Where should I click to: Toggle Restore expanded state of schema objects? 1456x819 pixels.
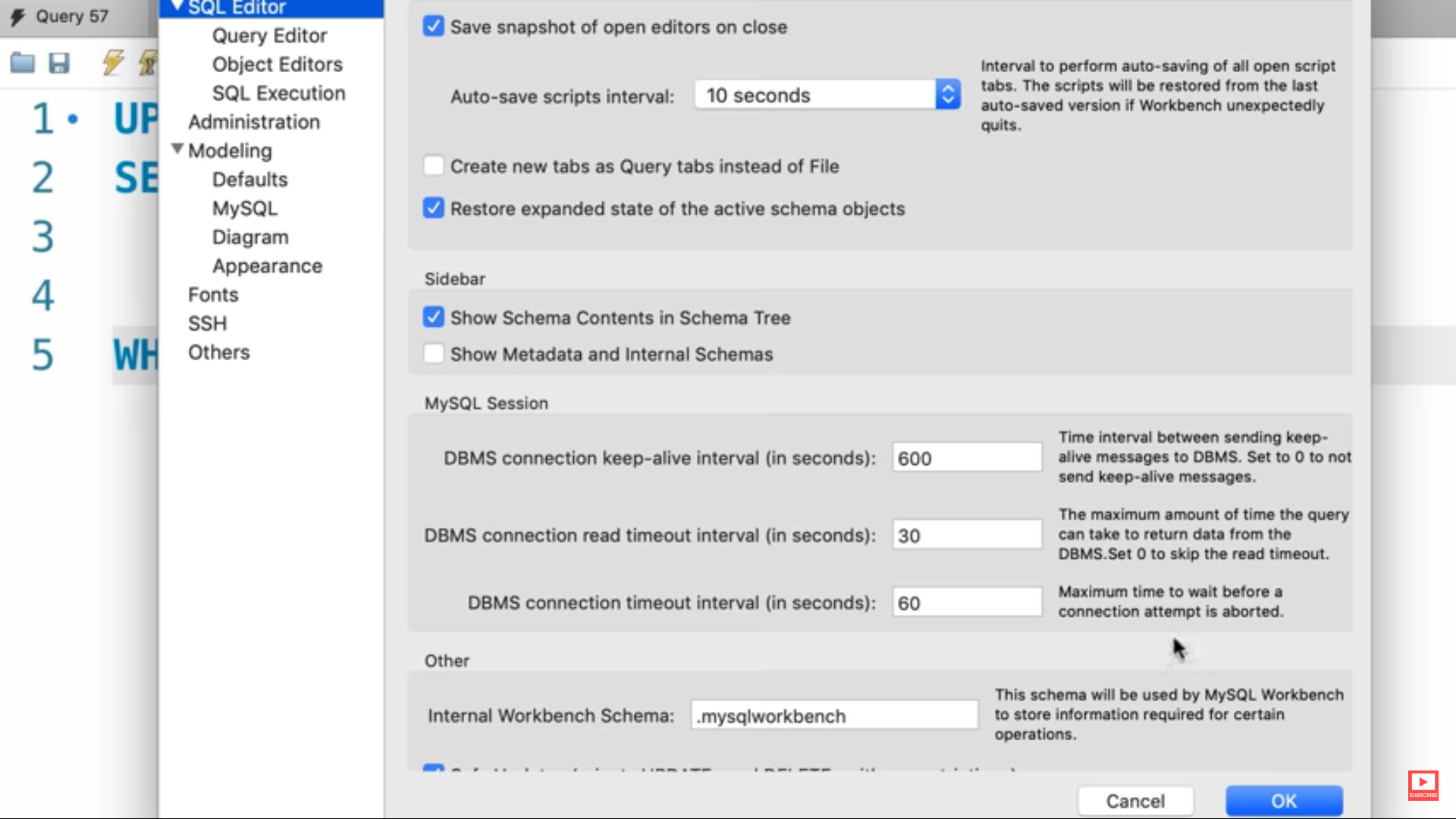[x=433, y=208]
